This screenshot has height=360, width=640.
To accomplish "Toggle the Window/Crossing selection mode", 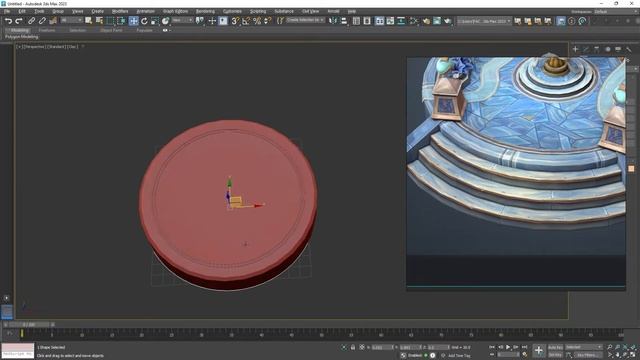I will 121,21.
